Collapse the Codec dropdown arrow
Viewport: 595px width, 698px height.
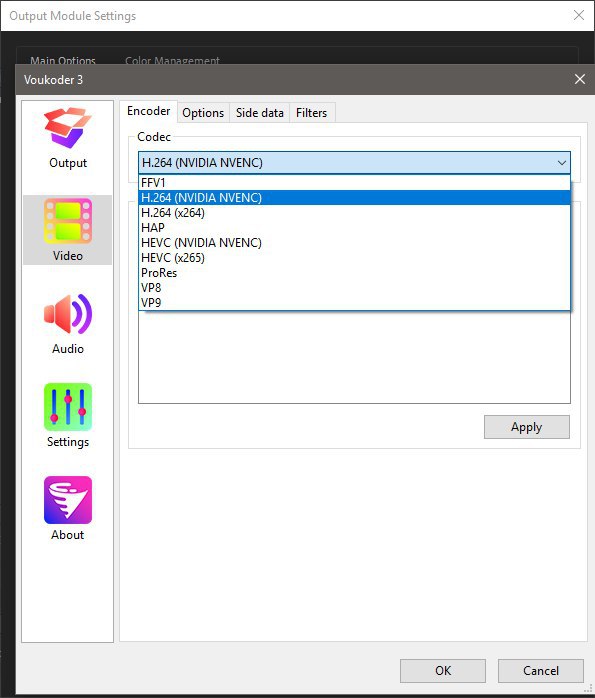(562, 163)
